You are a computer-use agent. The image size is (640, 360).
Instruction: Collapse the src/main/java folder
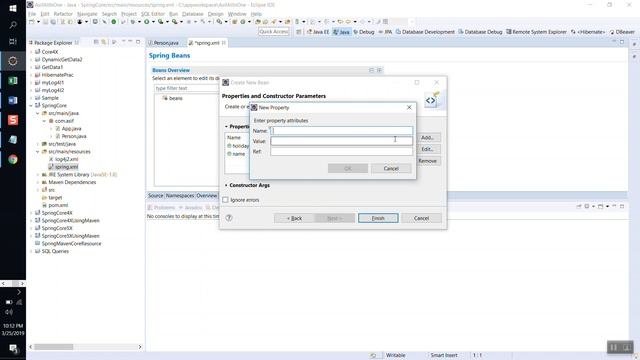point(38,113)
